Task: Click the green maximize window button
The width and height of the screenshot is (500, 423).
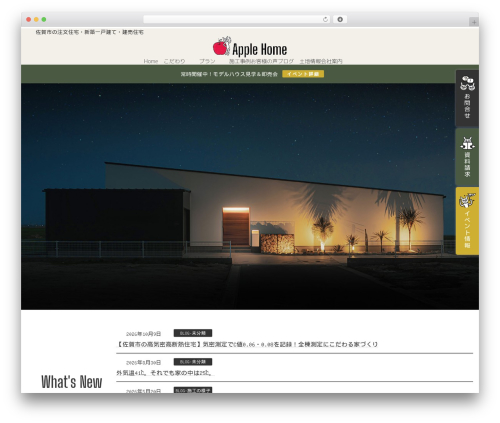Action: (44, 19)
